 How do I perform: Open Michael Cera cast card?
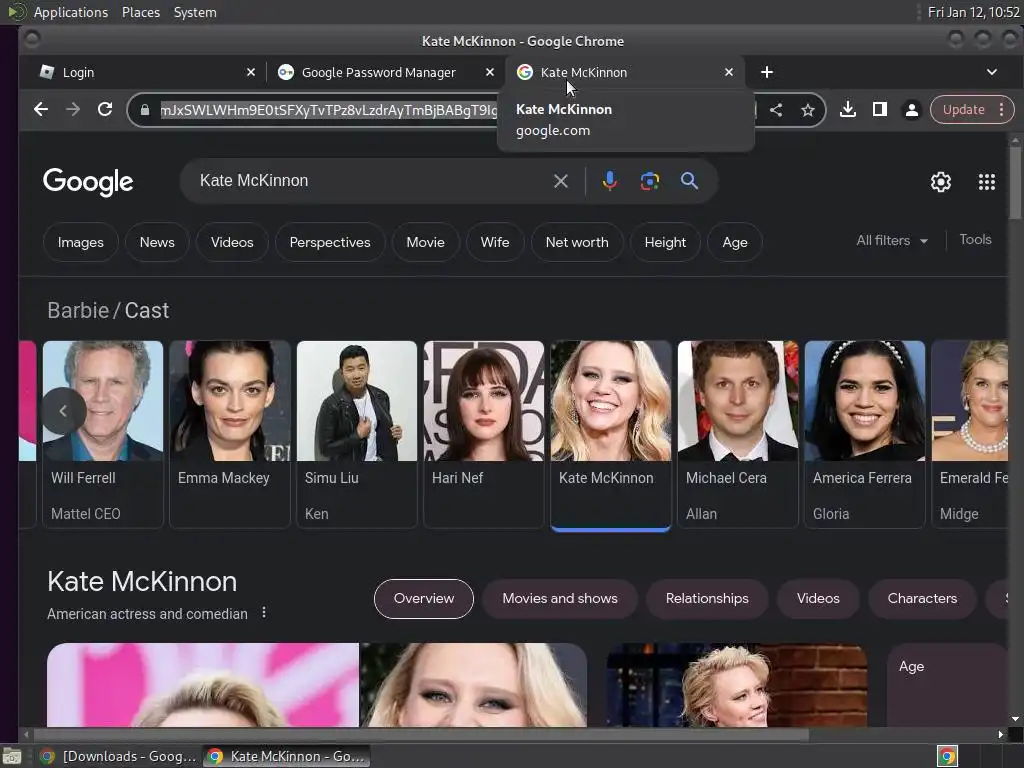pyautogui.click(x=737, y=434)
